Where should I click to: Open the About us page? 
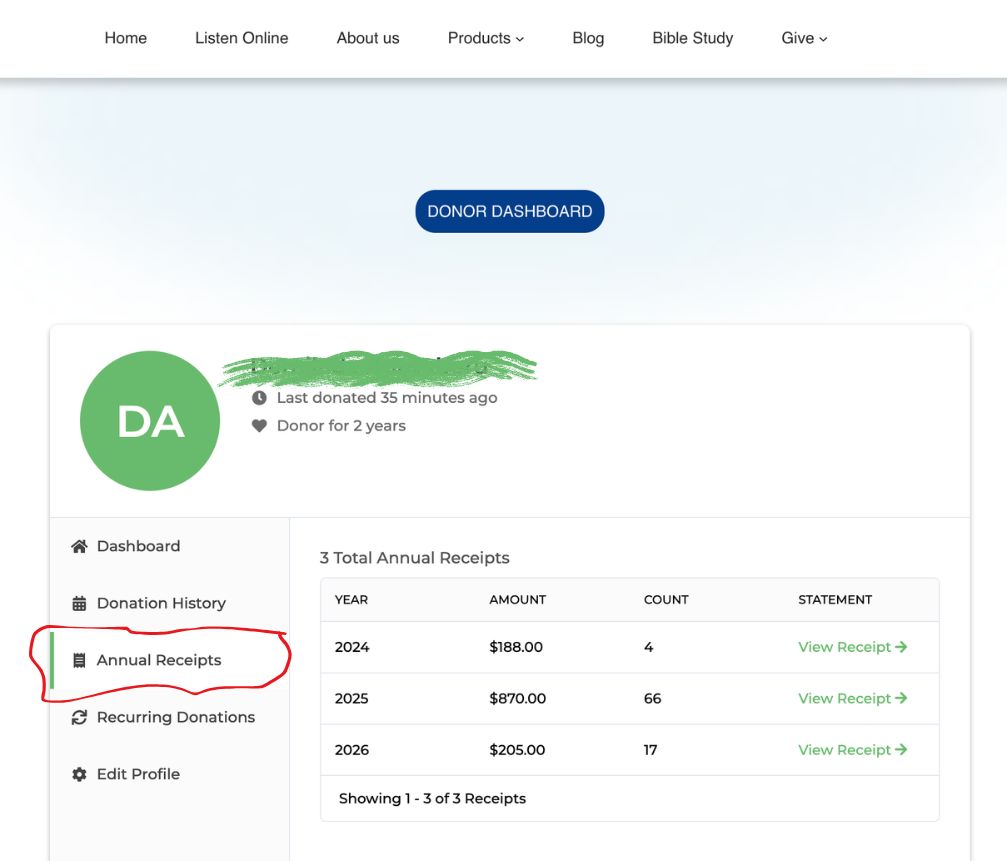click(x=368, y=38)
